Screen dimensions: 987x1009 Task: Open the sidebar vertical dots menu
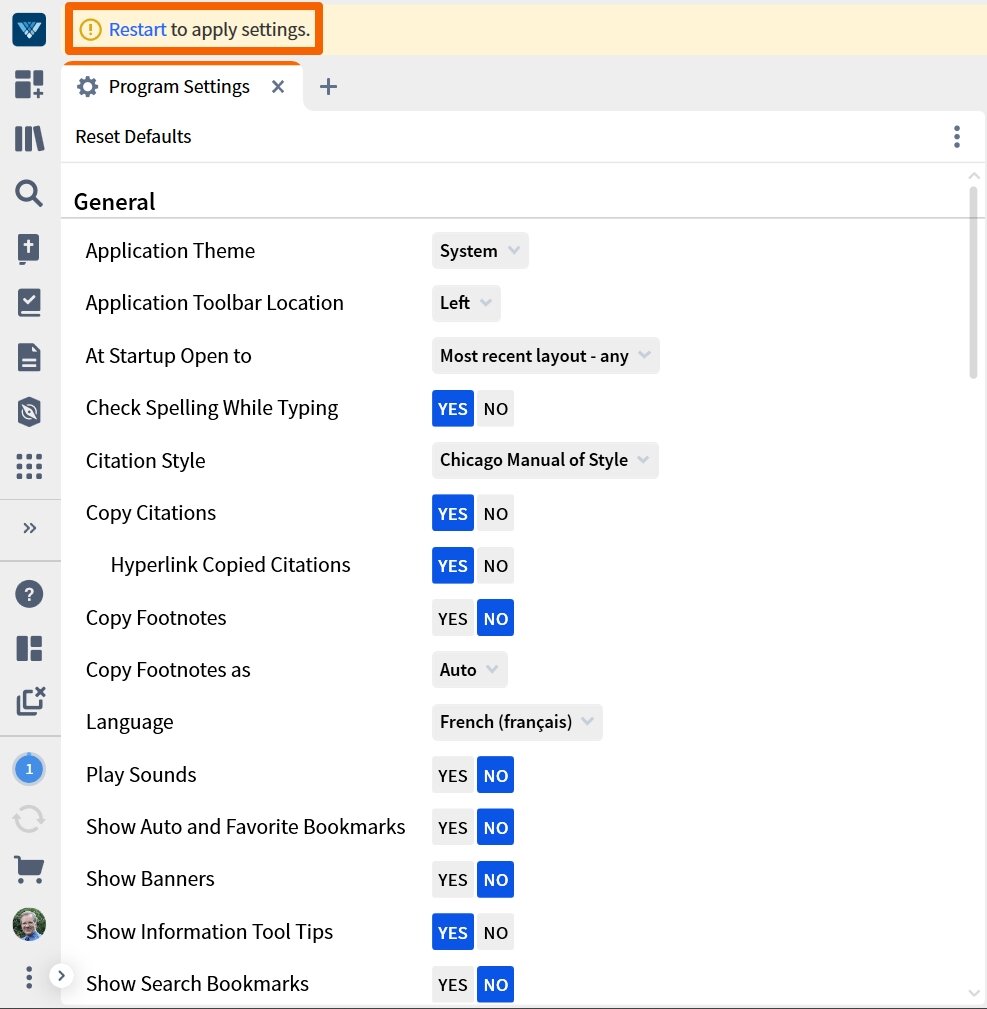click(29, 977)
